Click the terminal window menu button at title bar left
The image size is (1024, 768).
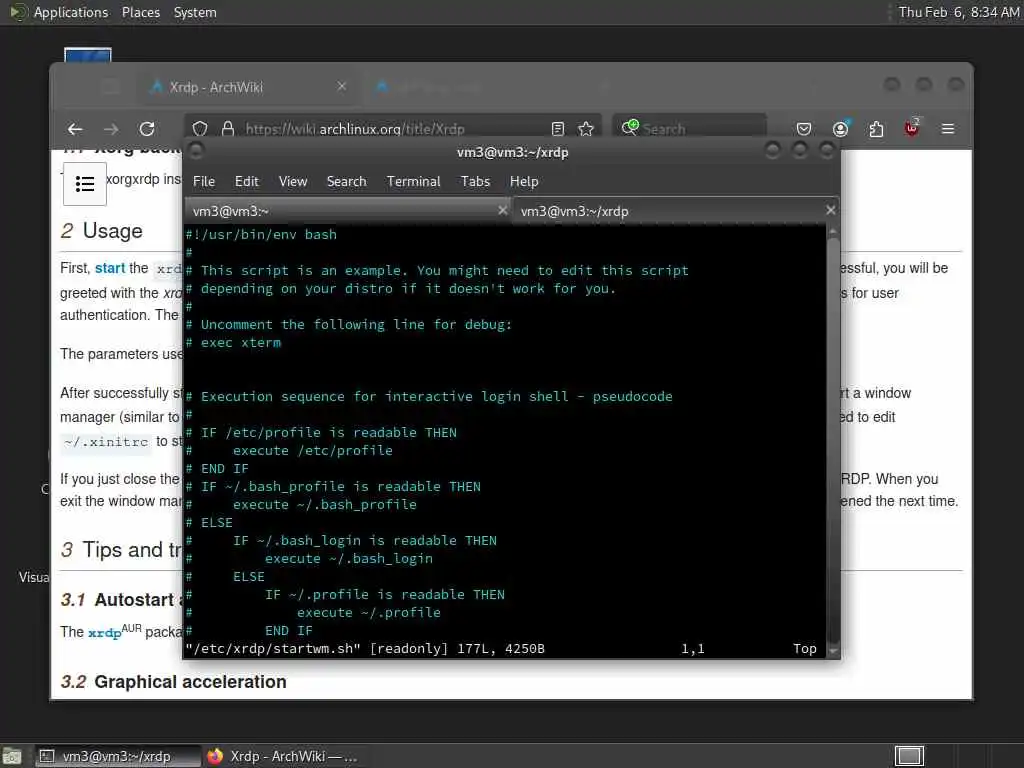(x=196, y=152)
